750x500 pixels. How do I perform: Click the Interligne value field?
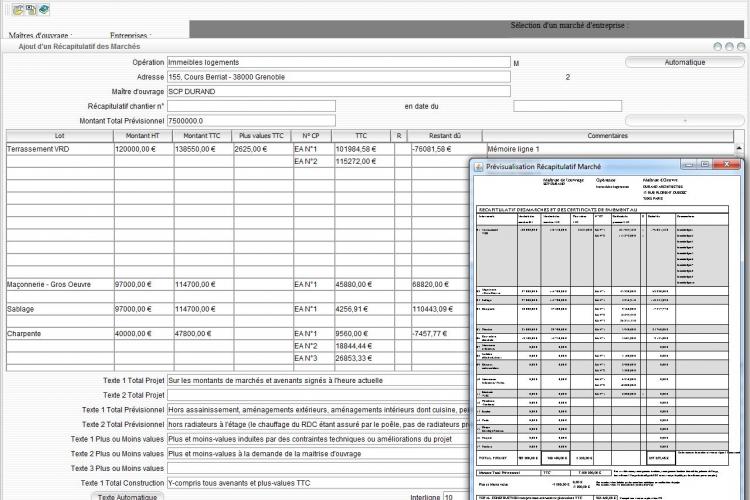[x=456, y=497]
